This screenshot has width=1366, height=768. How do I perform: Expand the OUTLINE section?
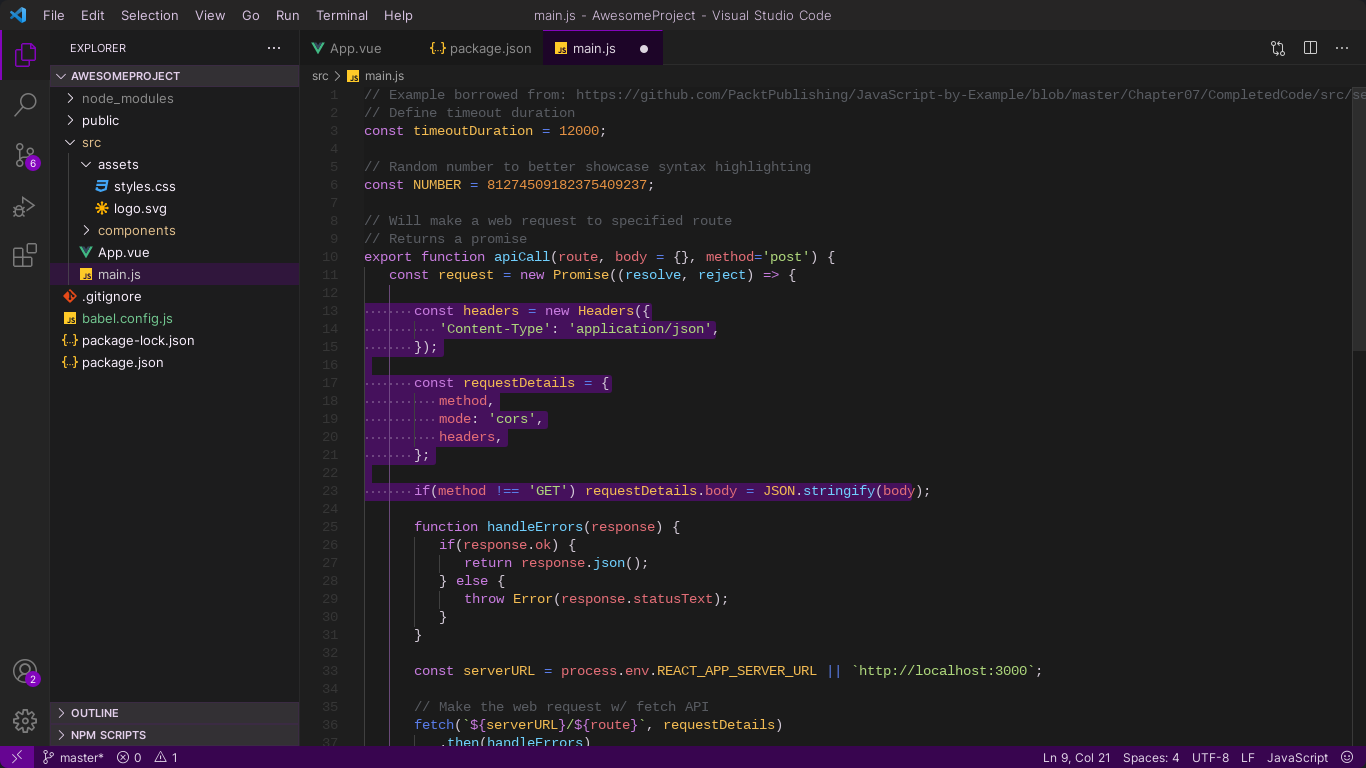pos(94,713)
